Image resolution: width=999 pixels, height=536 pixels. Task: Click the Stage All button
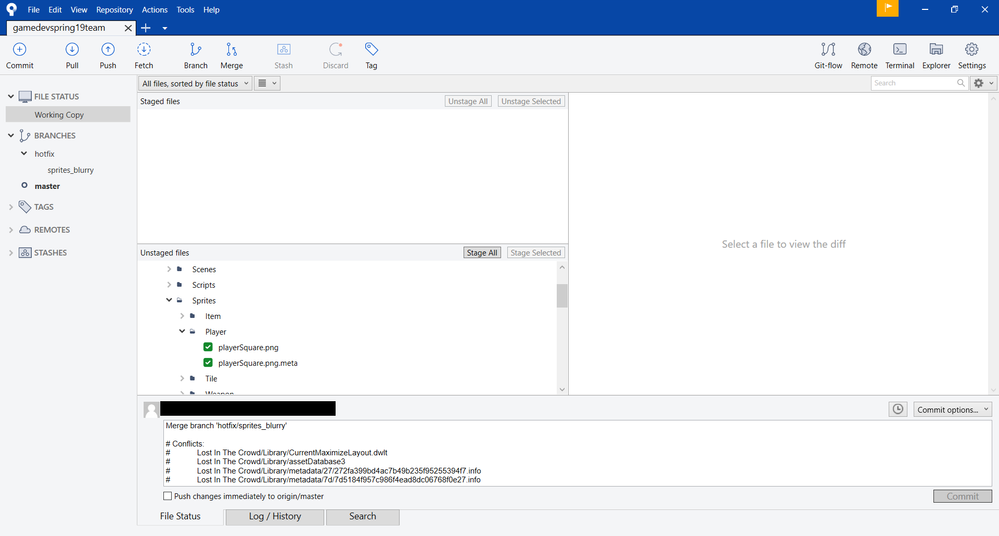coord(482,253)
